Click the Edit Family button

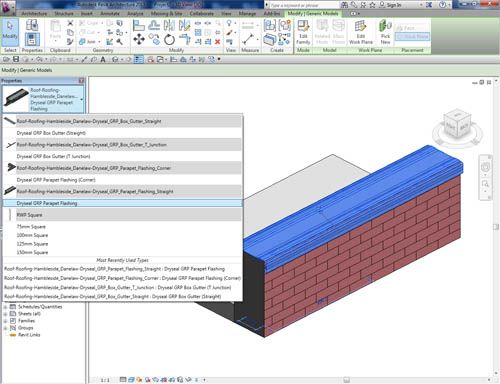[x=303, y=32]
